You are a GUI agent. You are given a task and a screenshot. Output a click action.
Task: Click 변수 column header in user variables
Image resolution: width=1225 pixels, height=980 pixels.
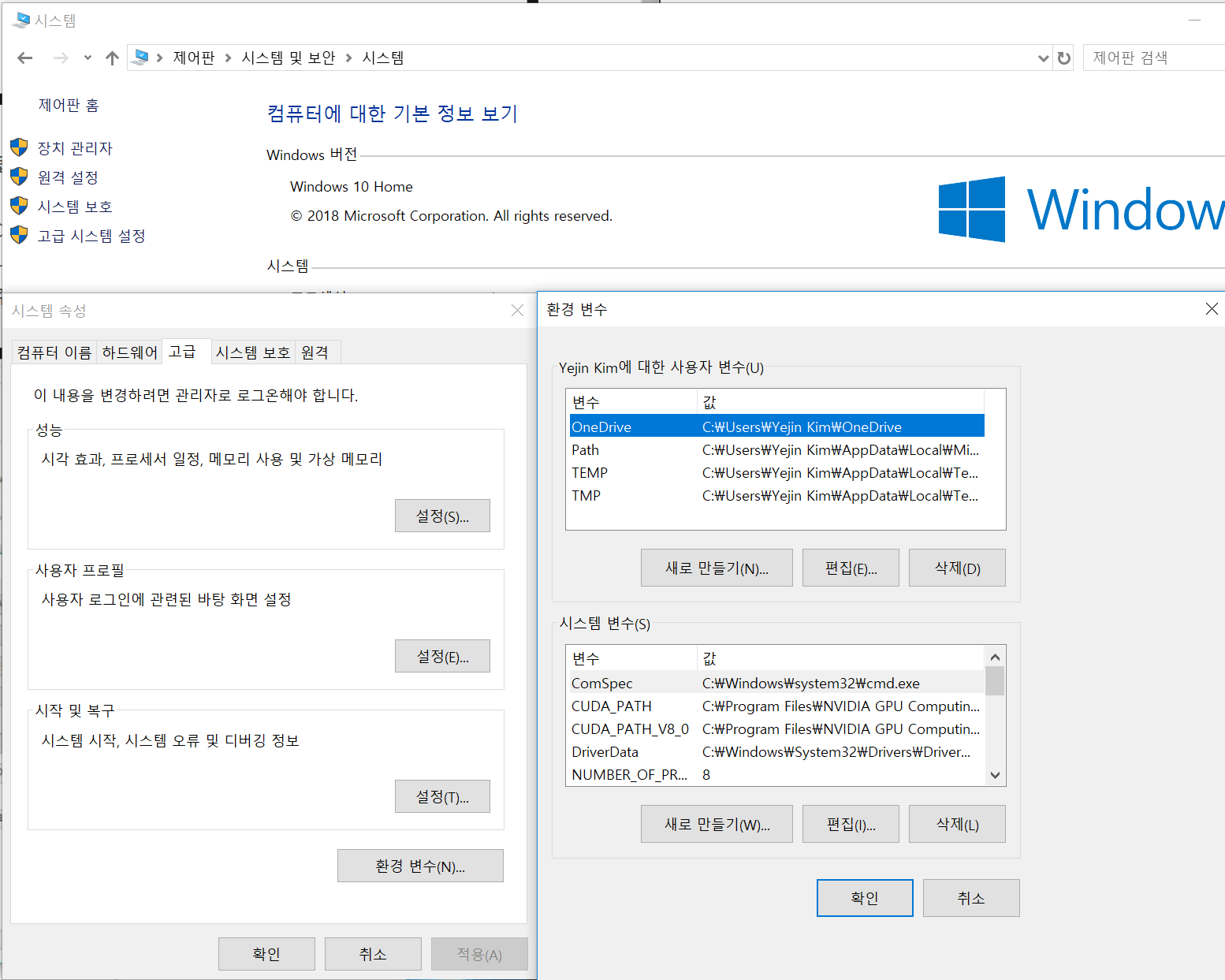(x=632, y=402)
